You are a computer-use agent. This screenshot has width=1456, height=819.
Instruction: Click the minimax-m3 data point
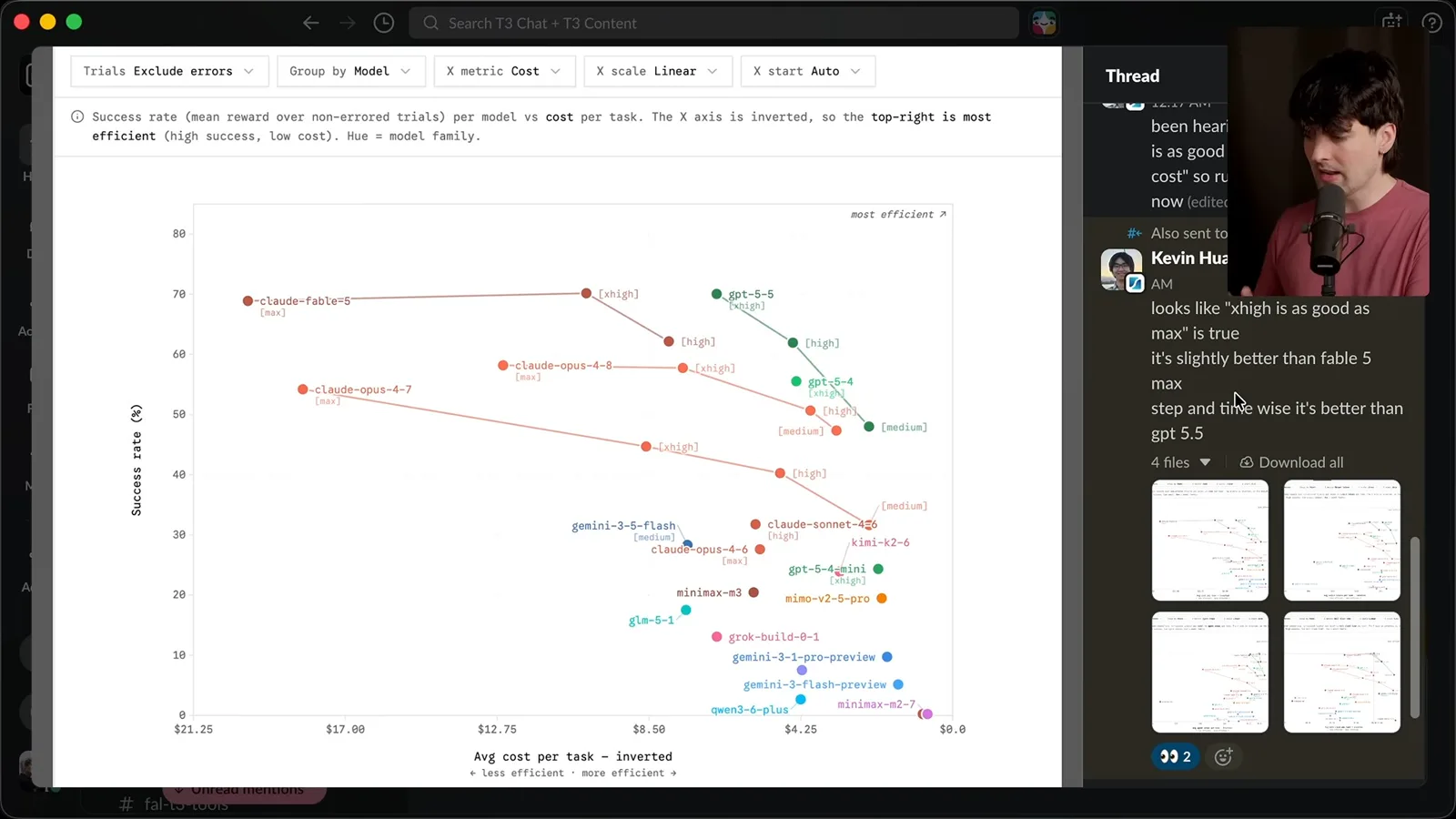click(x=753, y=592)
